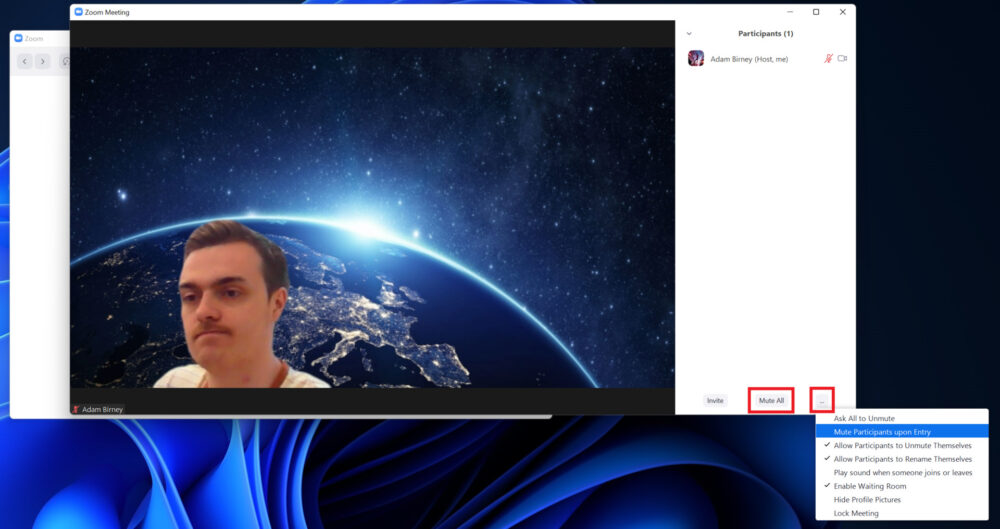Collapse the Participants panel with its chevron

(x=689, y=34)
